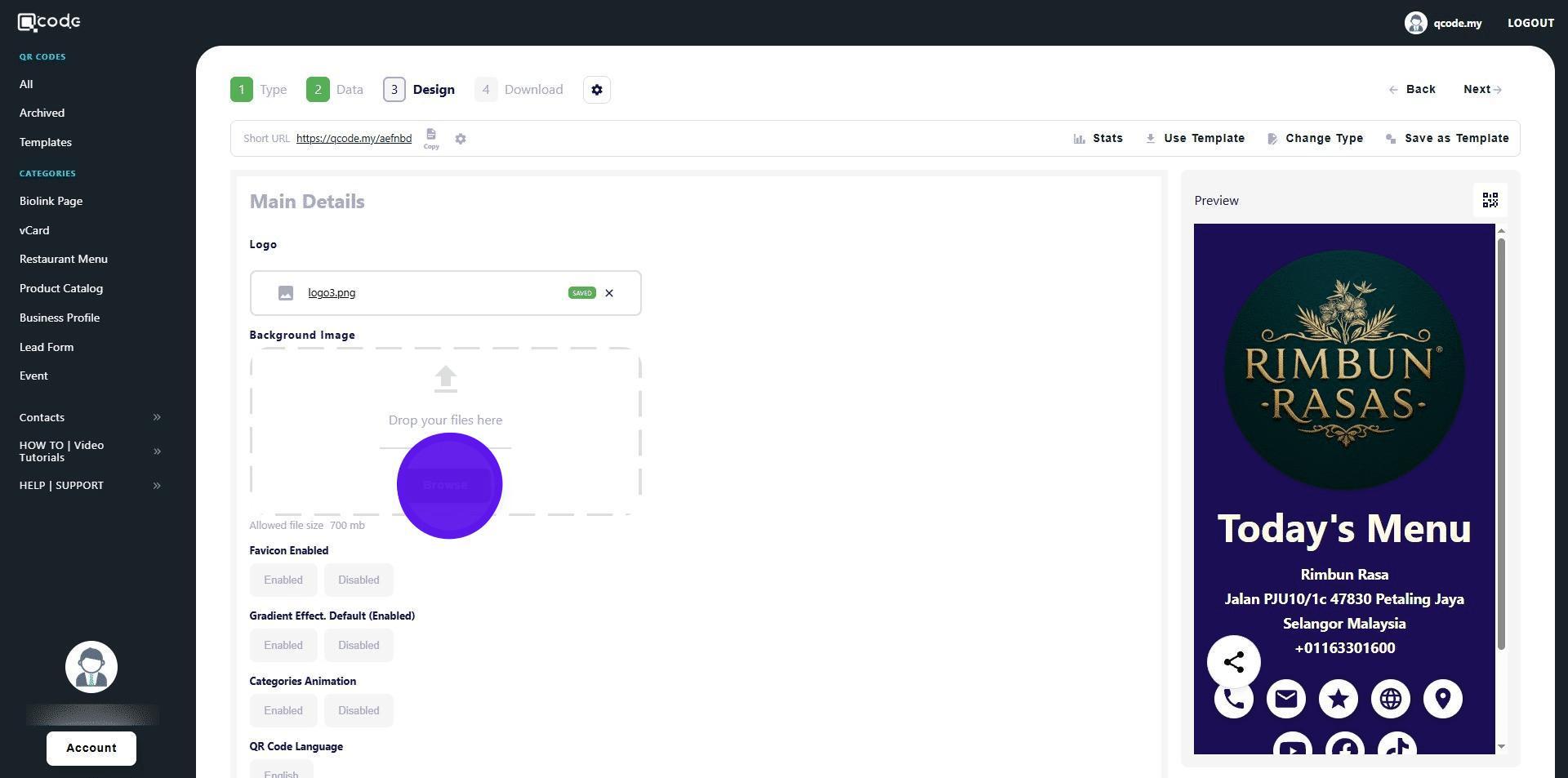Click Save as Template
The height and width of the screenshot is (778, 1568).
pyautogui.click(x=1447, y=139)
